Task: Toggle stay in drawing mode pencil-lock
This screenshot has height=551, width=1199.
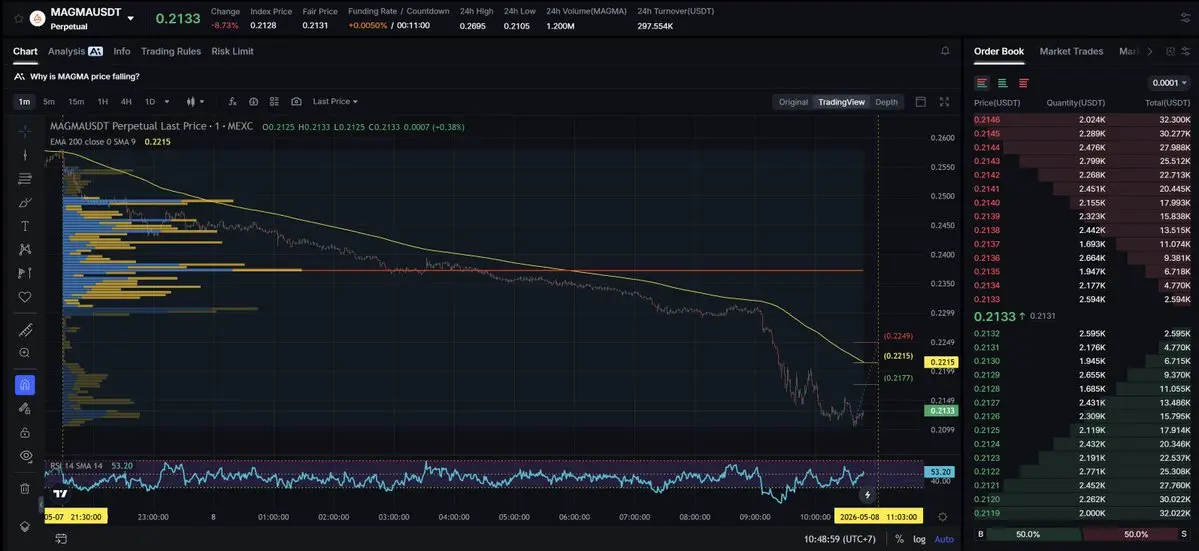Action: tap(24, 408)
